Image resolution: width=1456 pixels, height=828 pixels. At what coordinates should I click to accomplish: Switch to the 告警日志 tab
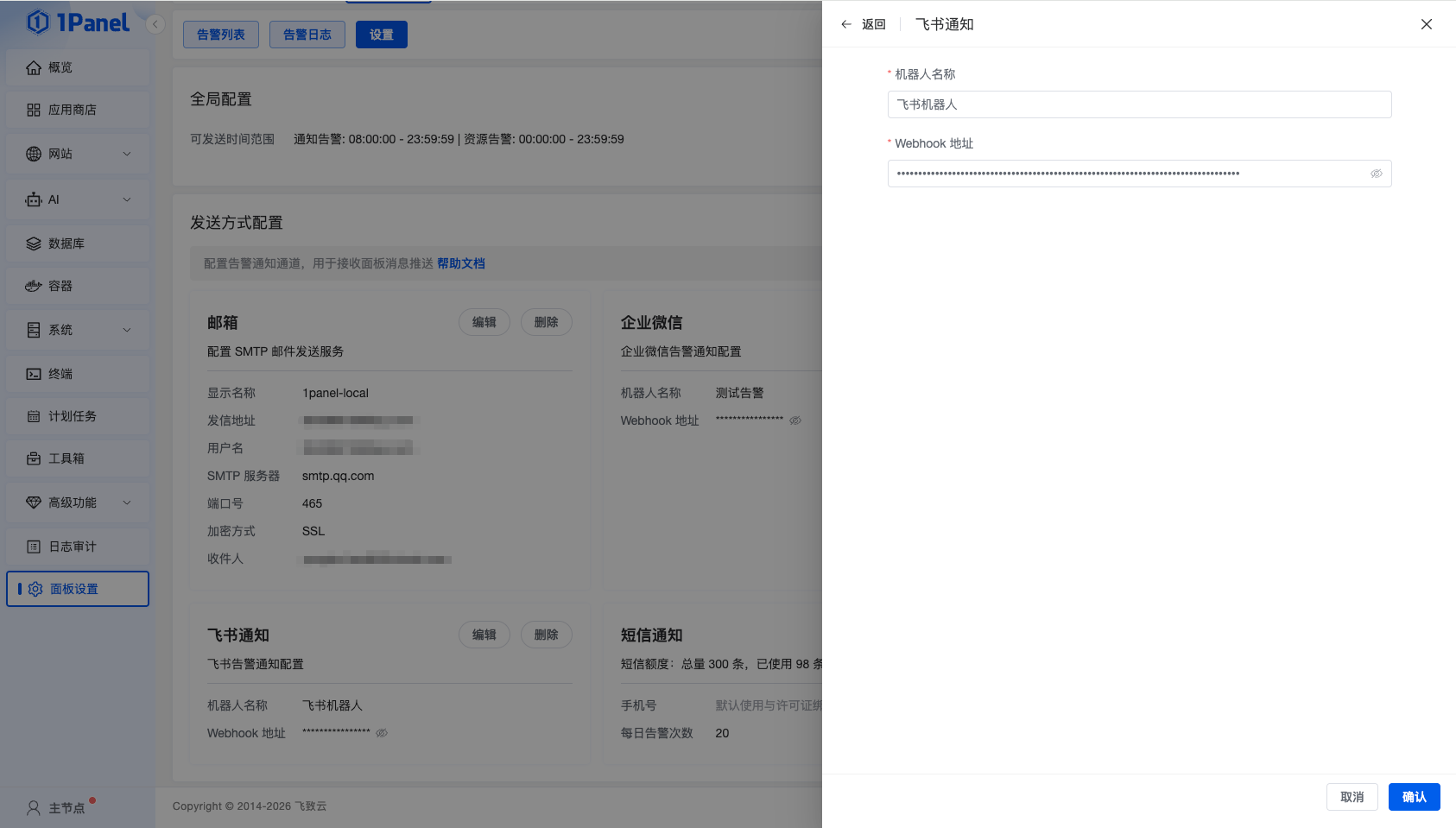coord(307,35)
